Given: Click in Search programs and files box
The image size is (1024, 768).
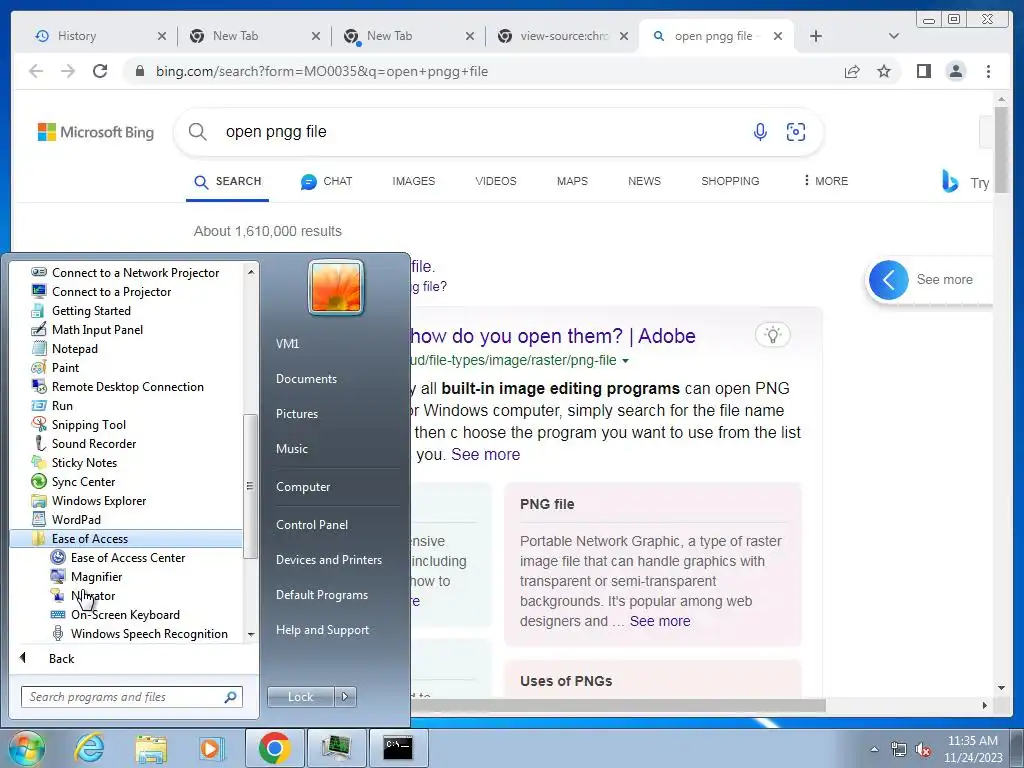Looking at the screenshot, I should tap(131, 697).
